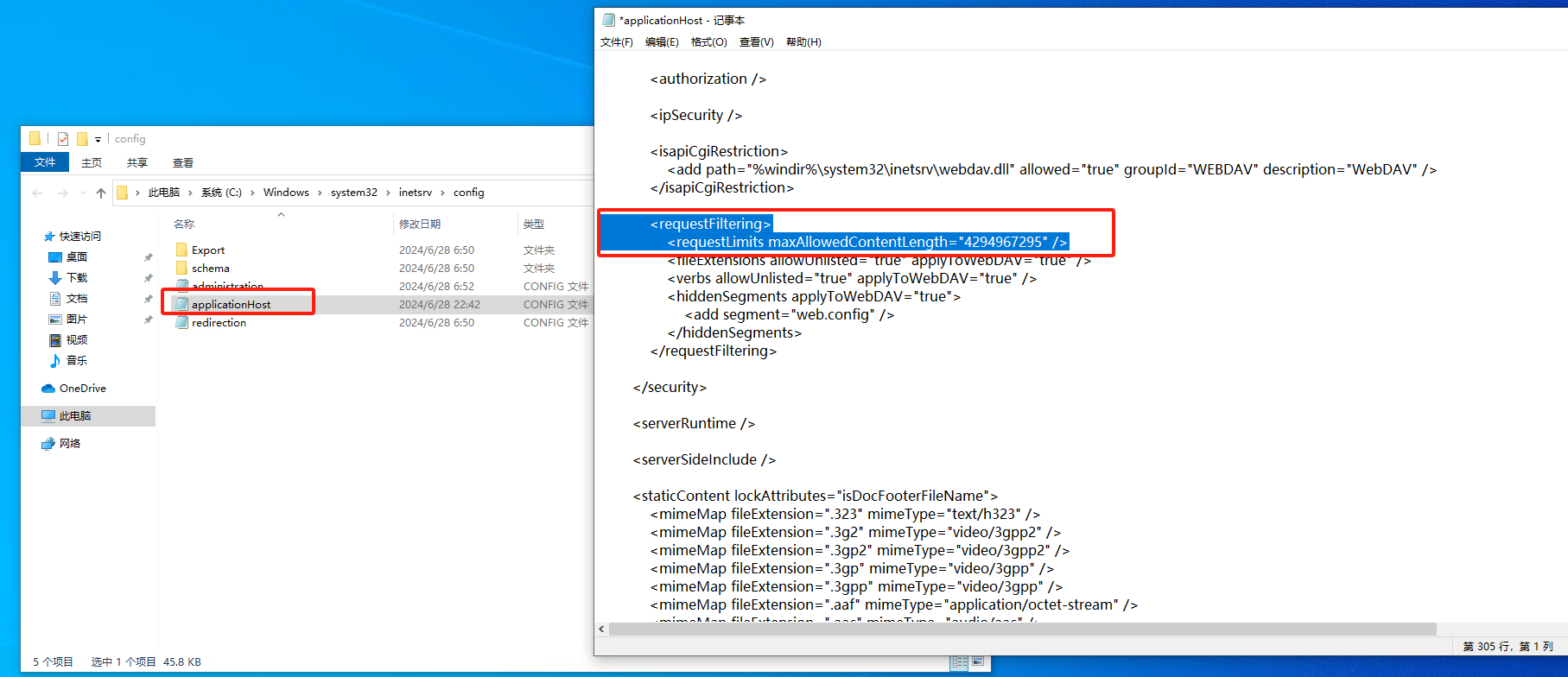Click the Notepad title bar app icon

[608, 20]
